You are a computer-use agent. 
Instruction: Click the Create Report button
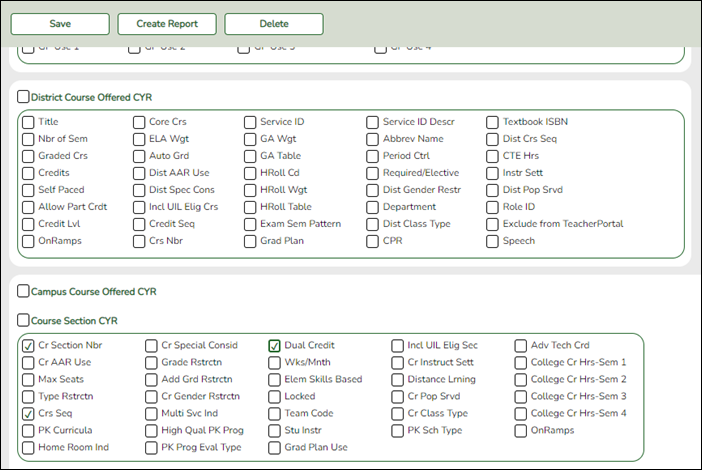click(x=167, y=24)
